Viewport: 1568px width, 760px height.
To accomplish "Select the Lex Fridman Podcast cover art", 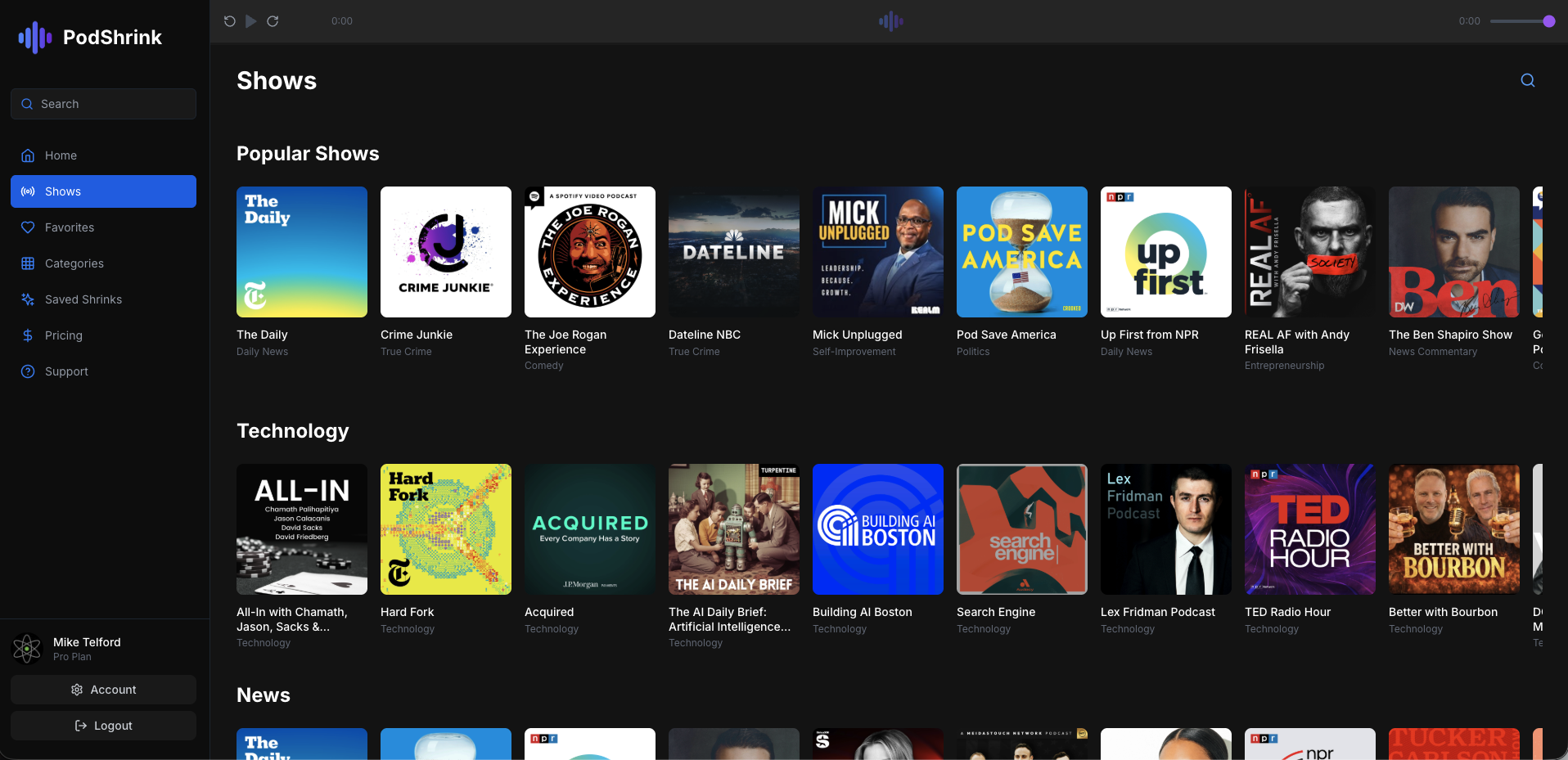I will pyautogui.click(x=1165, y=529).
